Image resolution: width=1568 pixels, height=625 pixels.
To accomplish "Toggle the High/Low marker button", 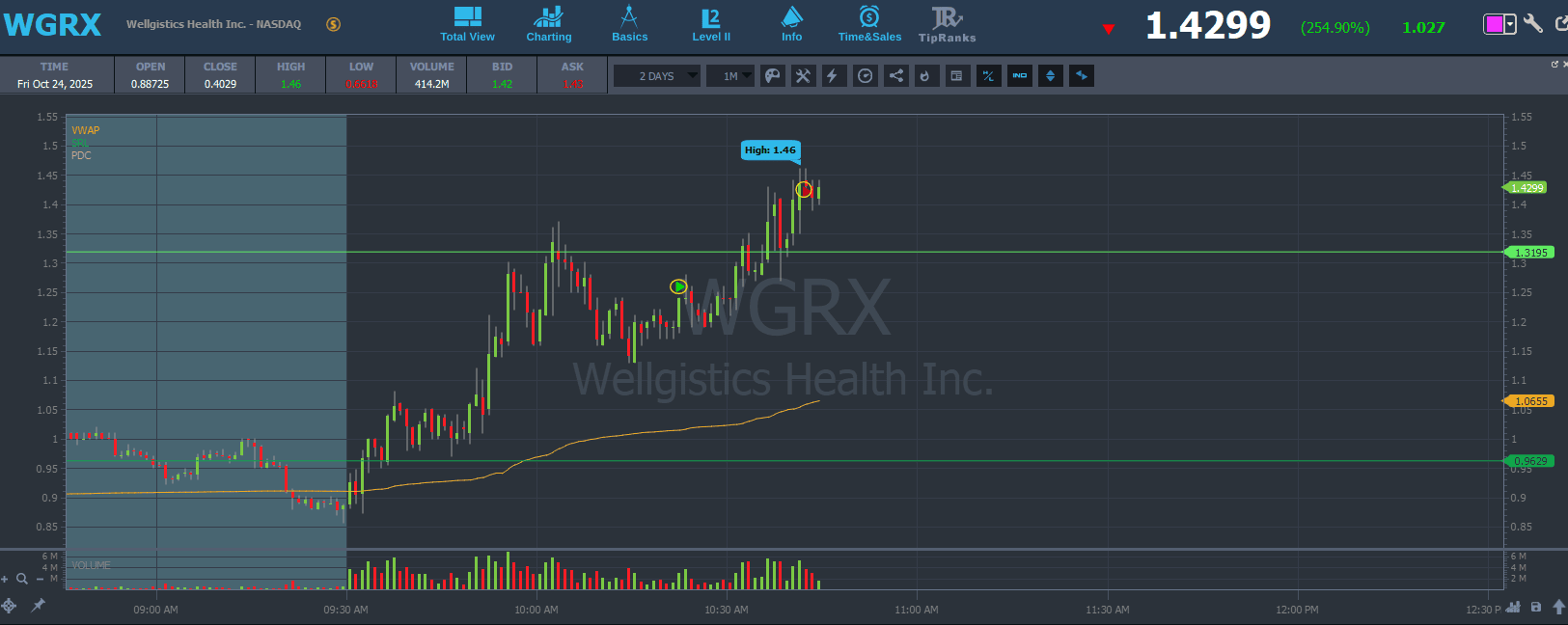I will point(989,76).
